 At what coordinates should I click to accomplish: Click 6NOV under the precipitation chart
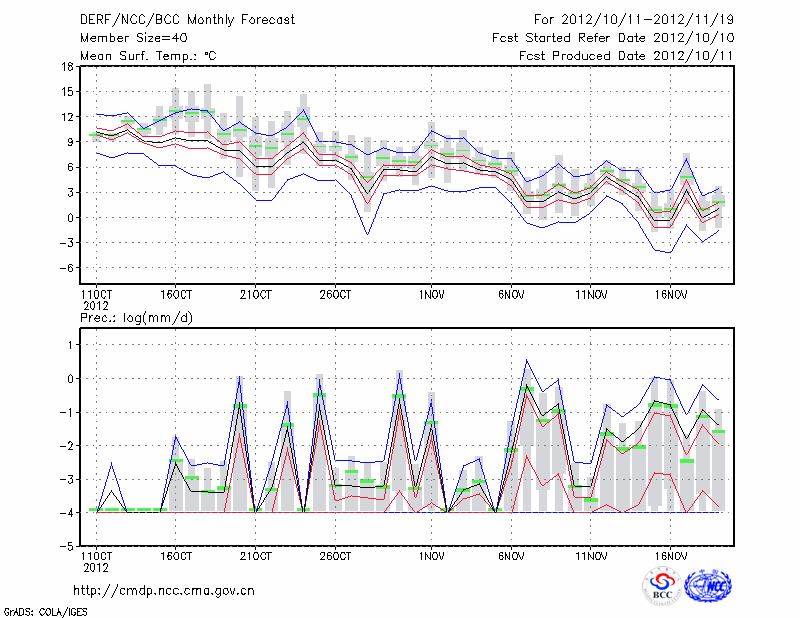tap(512, 556)
